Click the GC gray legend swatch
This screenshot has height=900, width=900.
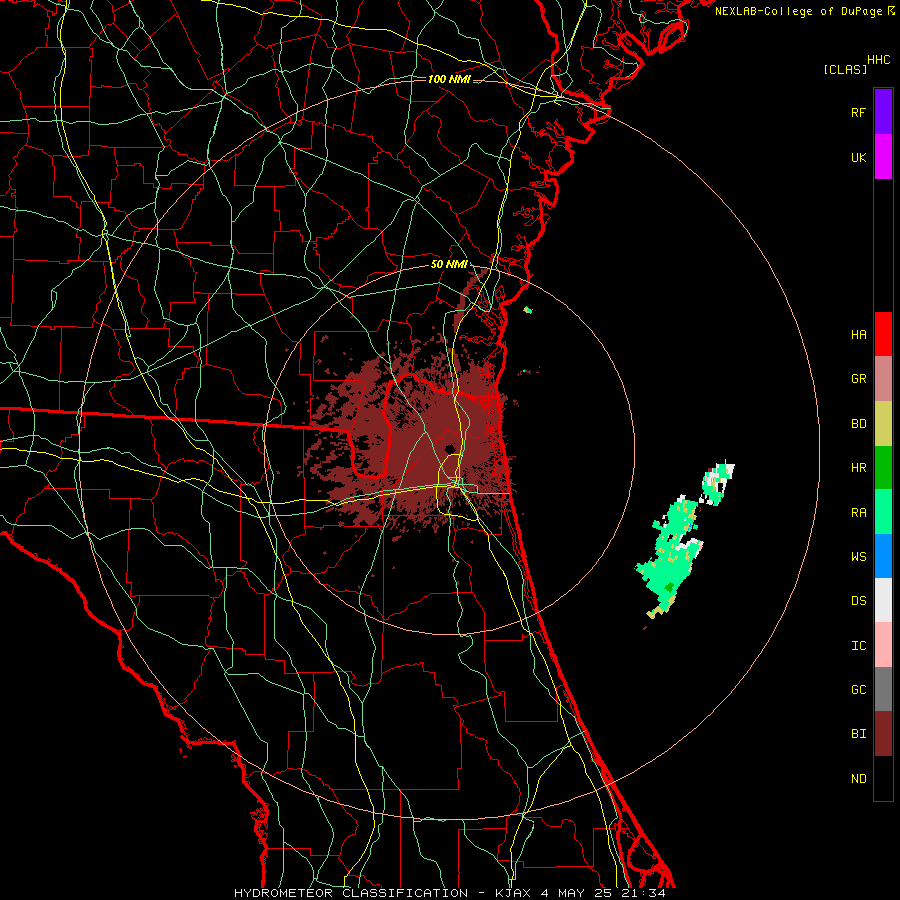tap(883, 689)
